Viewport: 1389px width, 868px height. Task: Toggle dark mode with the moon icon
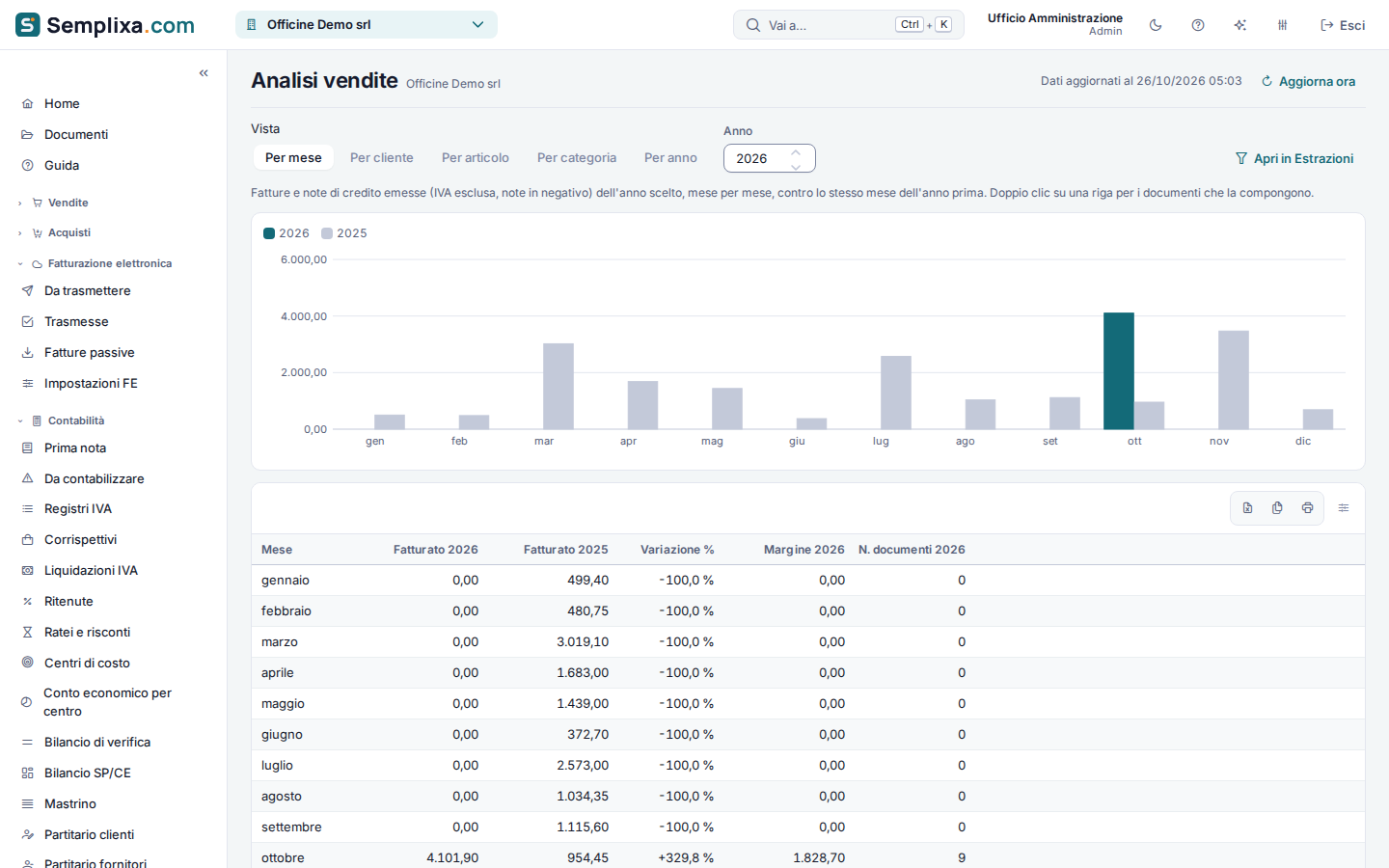tap(1156, 25)
